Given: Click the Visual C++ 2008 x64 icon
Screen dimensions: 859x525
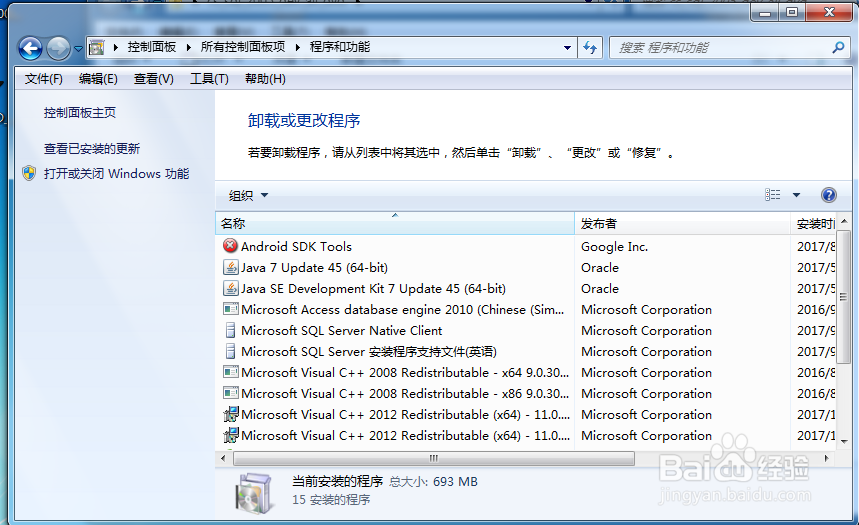Looking at the screenshot, I should coord(231,372).
